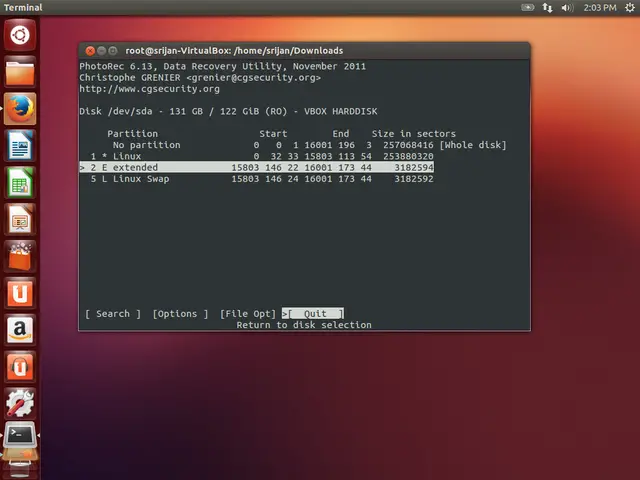Viewport: 640px width, 480px height.
Task: Click the Disk /dev/sda line
Action: pos(228,111)
